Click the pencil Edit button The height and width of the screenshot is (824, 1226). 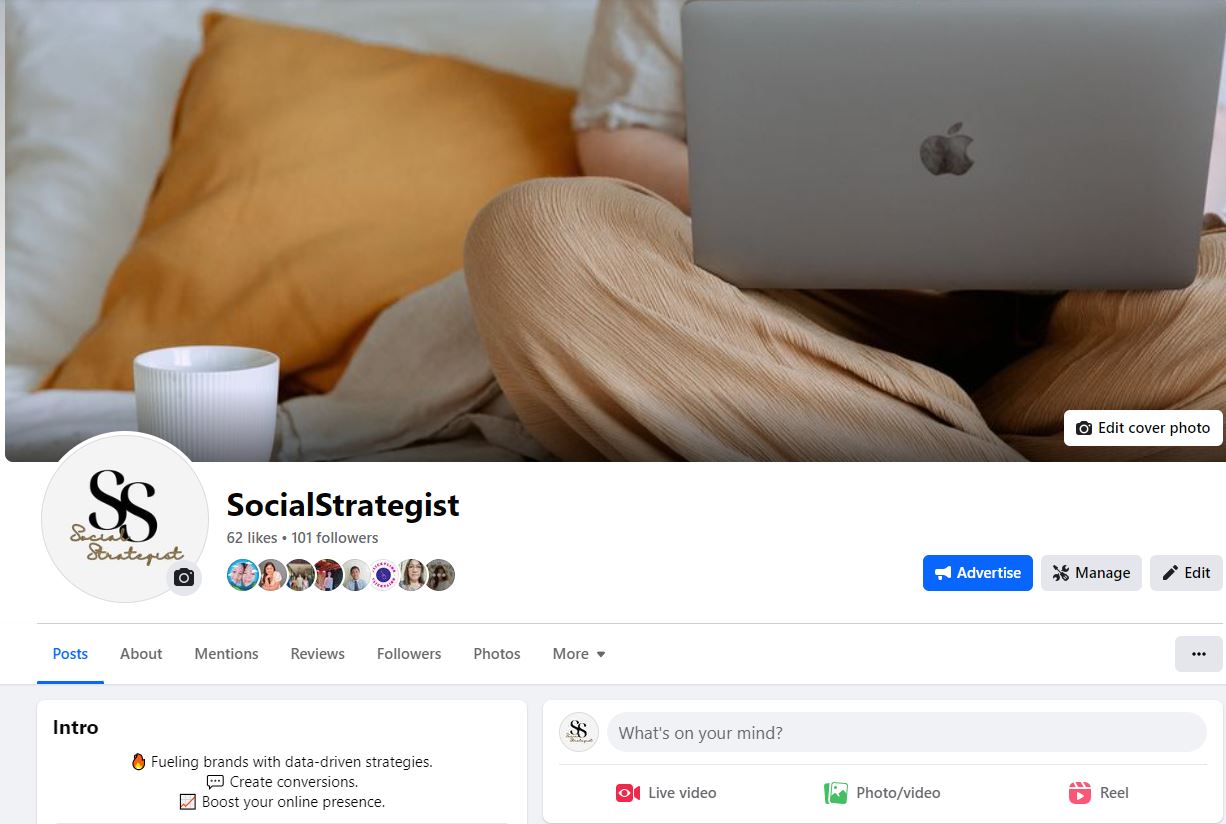point(1186,573)
